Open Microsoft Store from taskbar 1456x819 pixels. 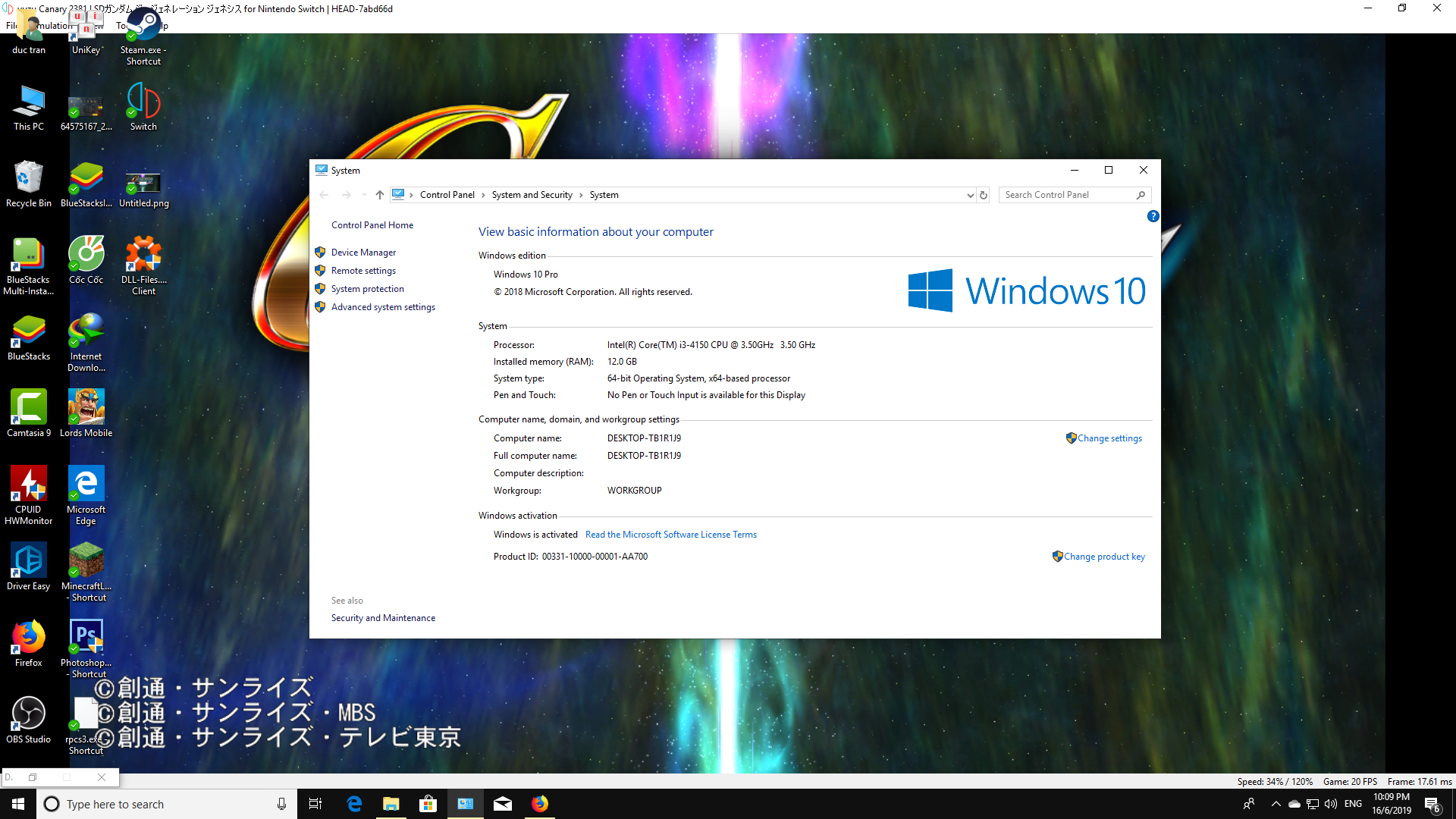pyautogui.click(x=428, y=804)
